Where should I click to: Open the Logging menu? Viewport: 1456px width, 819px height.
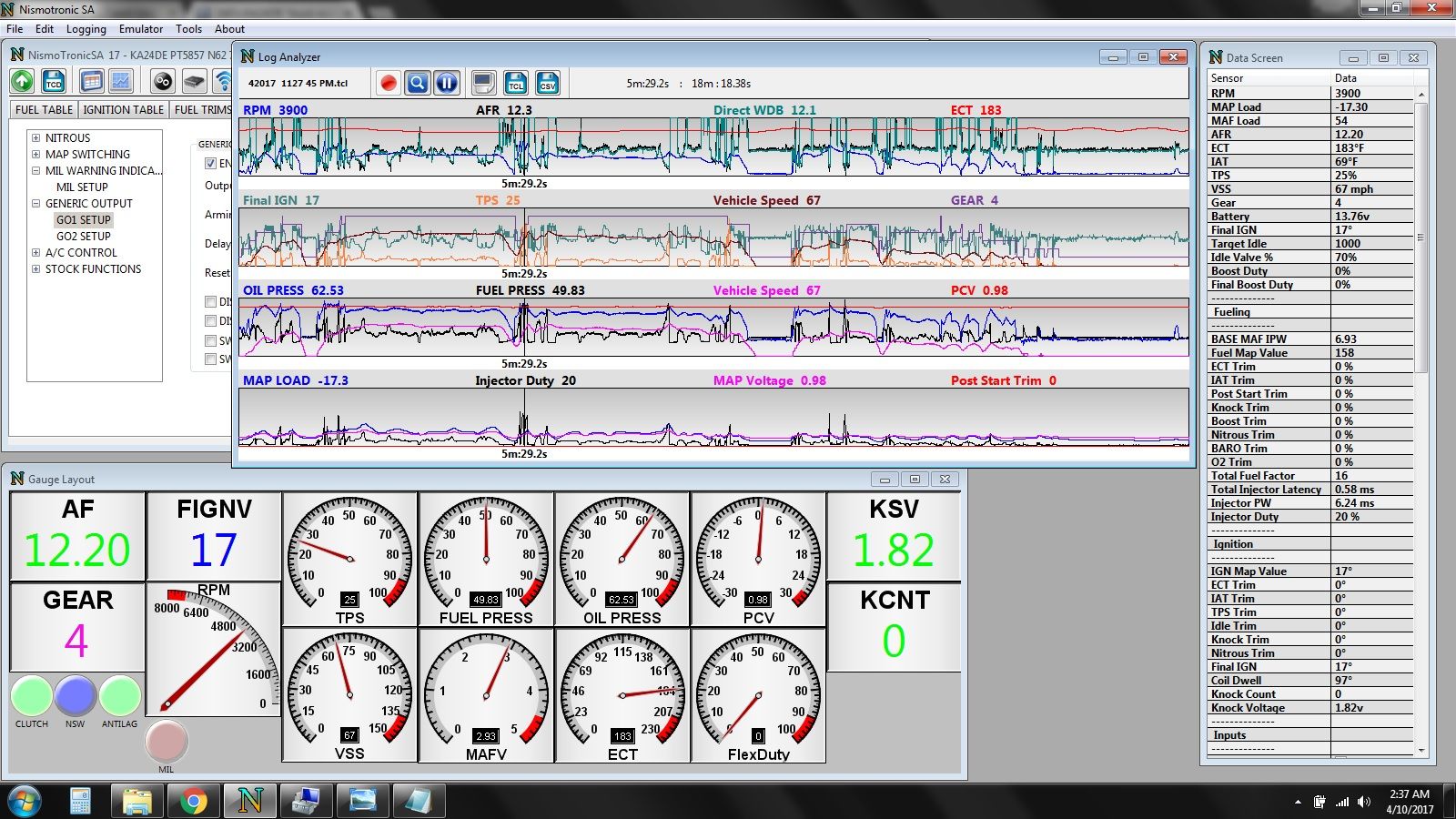86,29
